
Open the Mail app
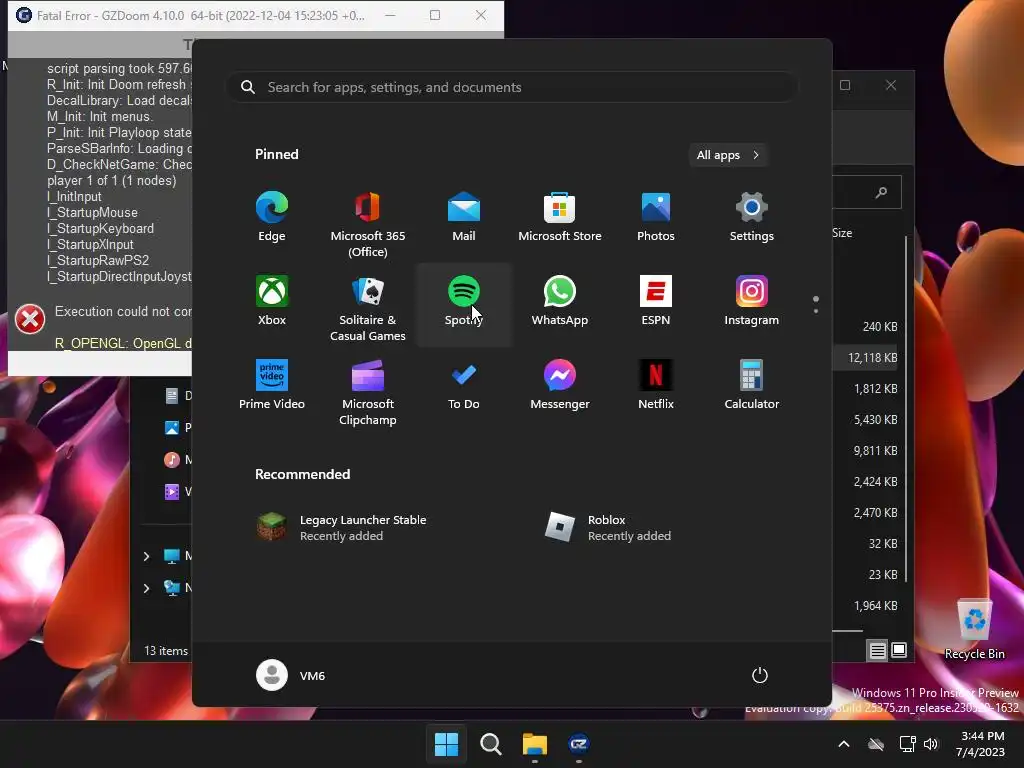point(464,218)
